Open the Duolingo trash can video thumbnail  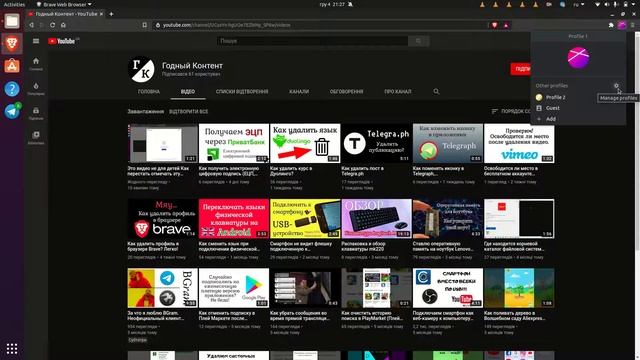point(305,143)
